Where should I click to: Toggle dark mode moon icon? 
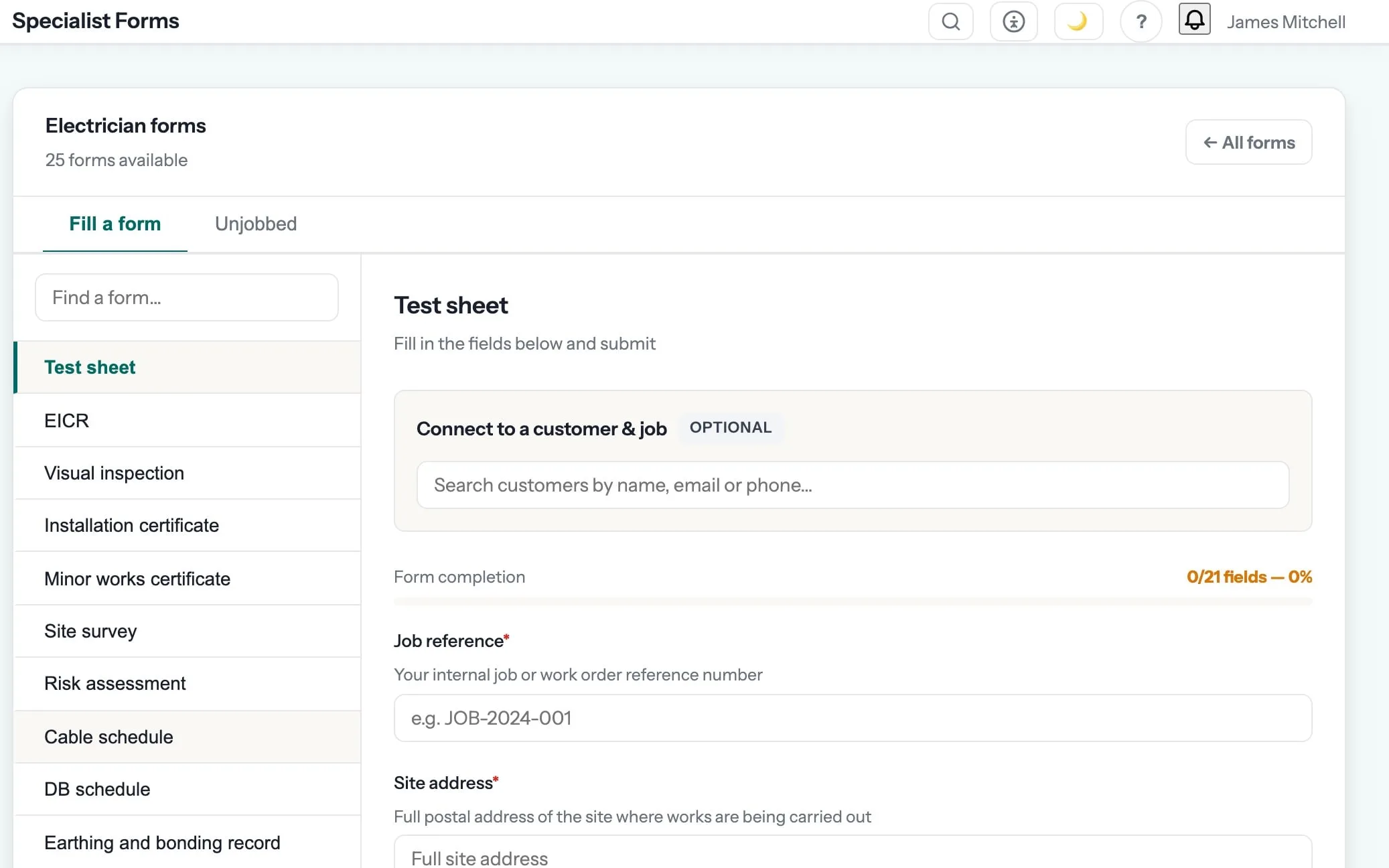point(1078,22)
